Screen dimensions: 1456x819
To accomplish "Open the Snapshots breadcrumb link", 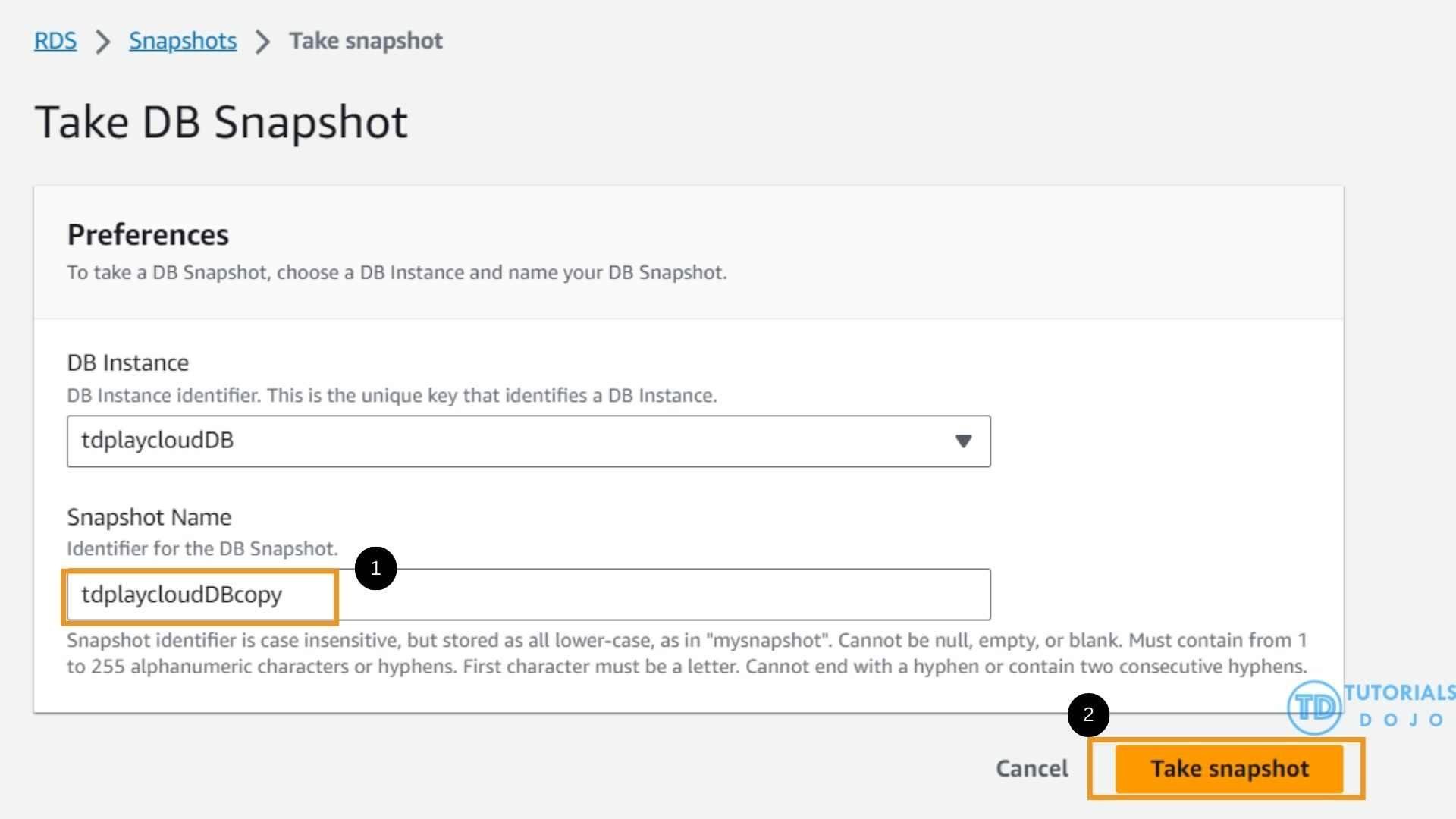I will [x=183, y=41].
